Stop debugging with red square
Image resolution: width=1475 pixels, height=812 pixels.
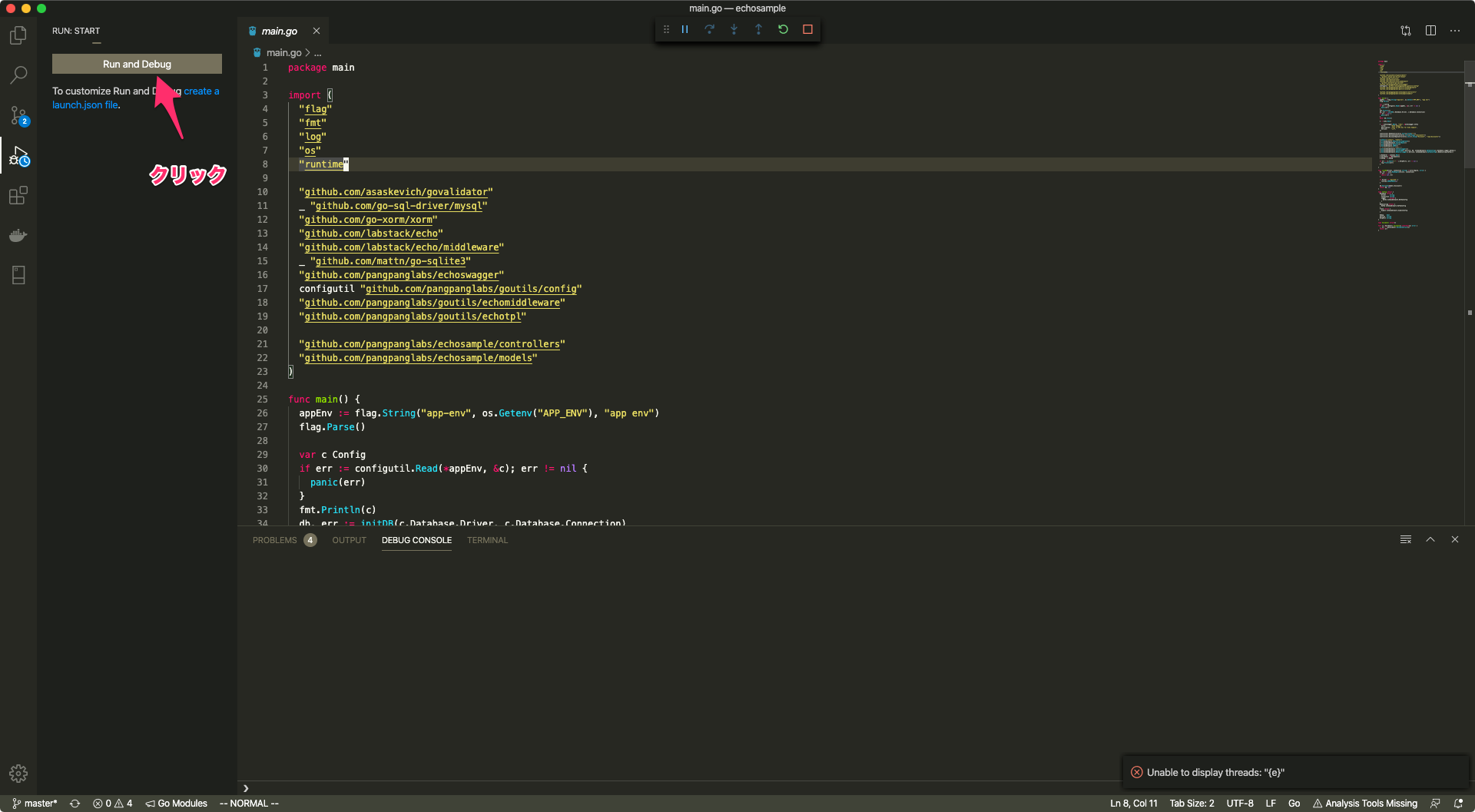coord(807,29)
